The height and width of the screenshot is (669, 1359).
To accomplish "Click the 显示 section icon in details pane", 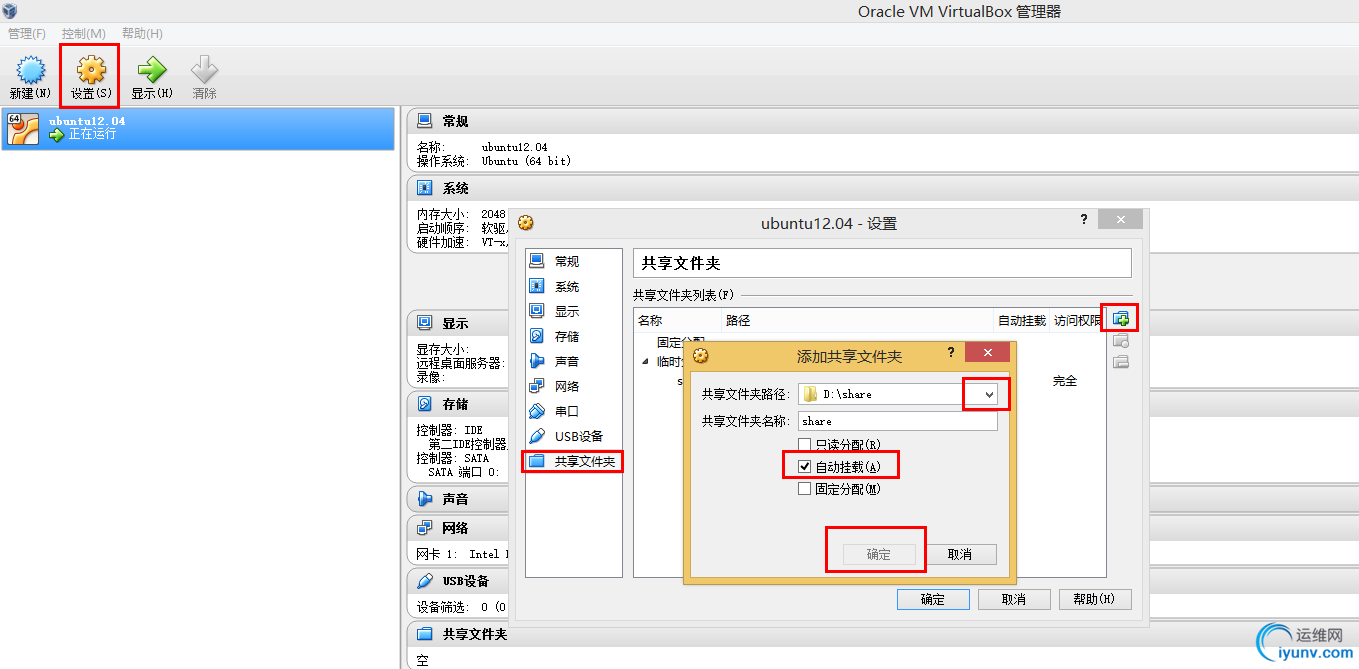I will (424, 323).
